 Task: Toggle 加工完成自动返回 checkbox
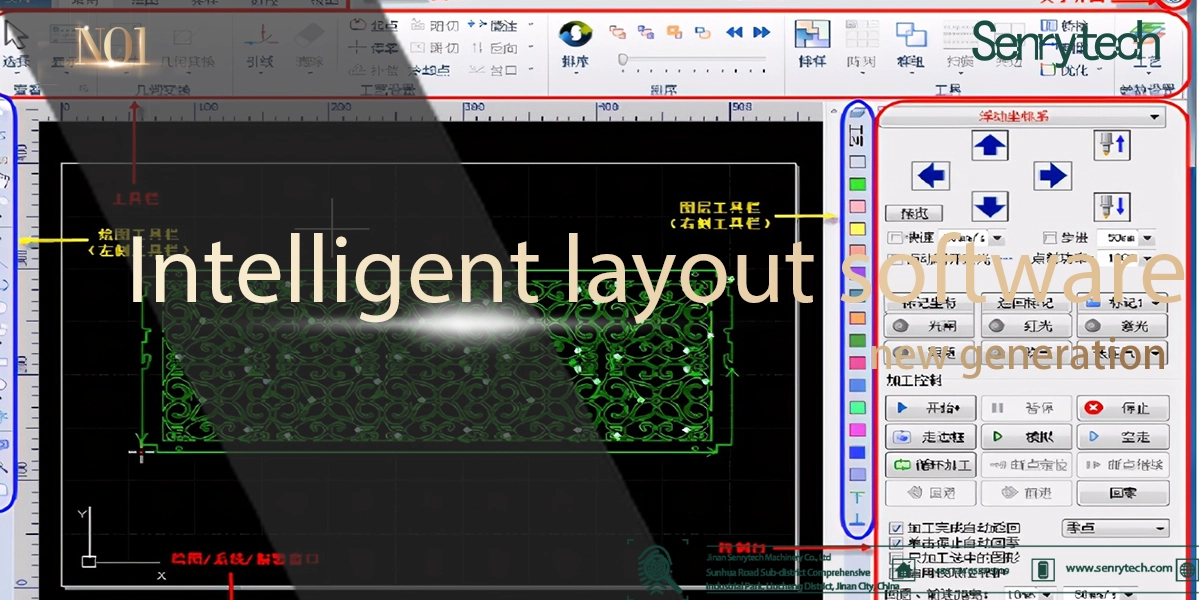click(897, 527)
